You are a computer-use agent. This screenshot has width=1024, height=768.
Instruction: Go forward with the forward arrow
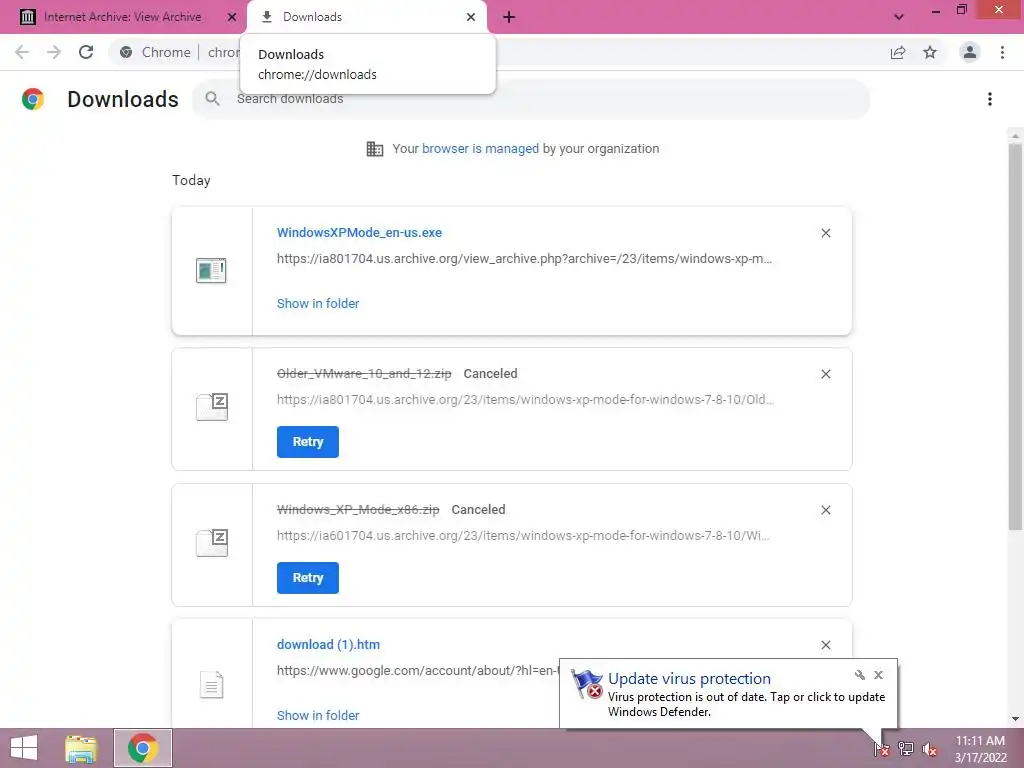click(54, 52)
